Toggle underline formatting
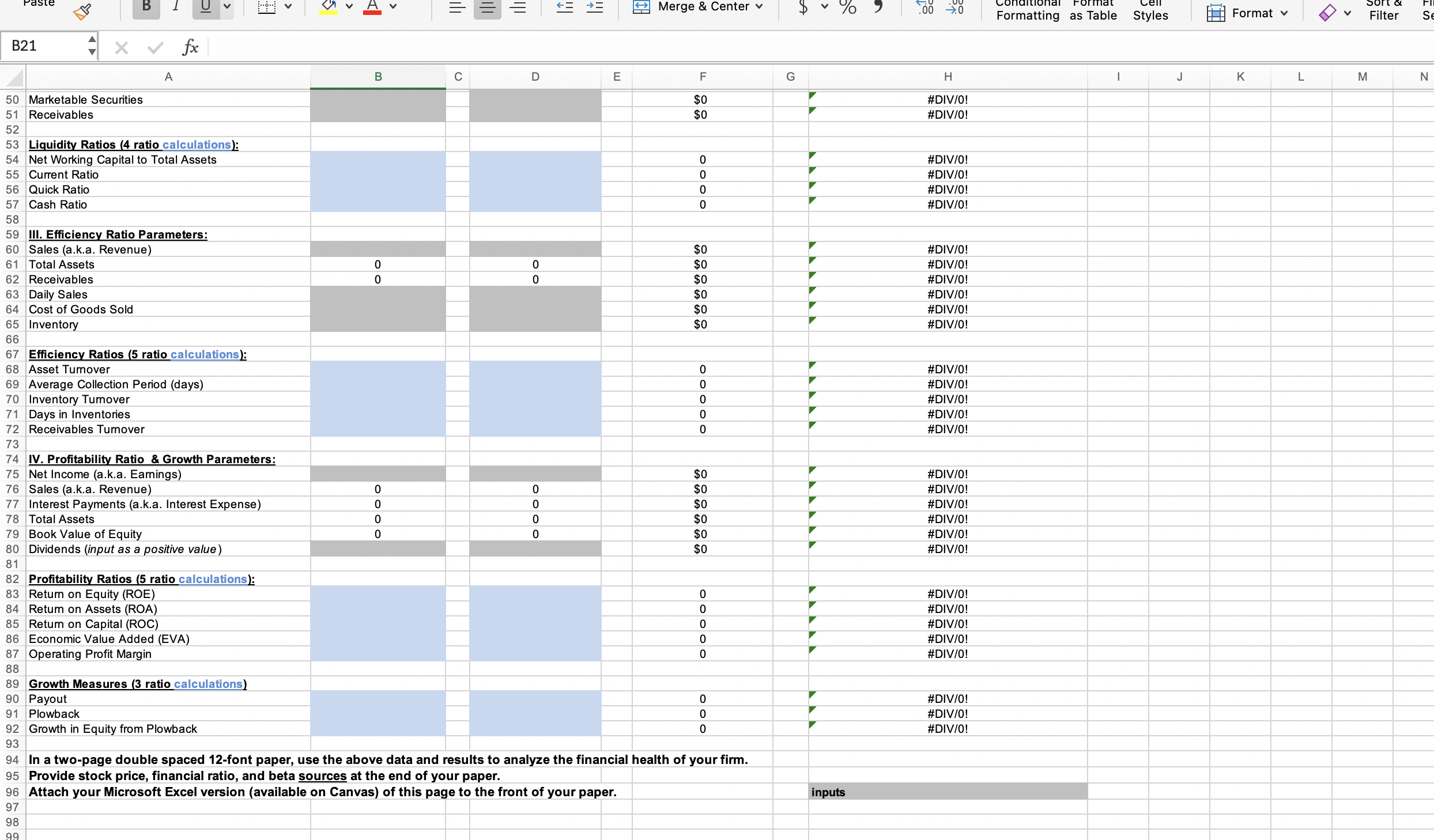This screenshot has width=1434, height=840. pos(205,7)
